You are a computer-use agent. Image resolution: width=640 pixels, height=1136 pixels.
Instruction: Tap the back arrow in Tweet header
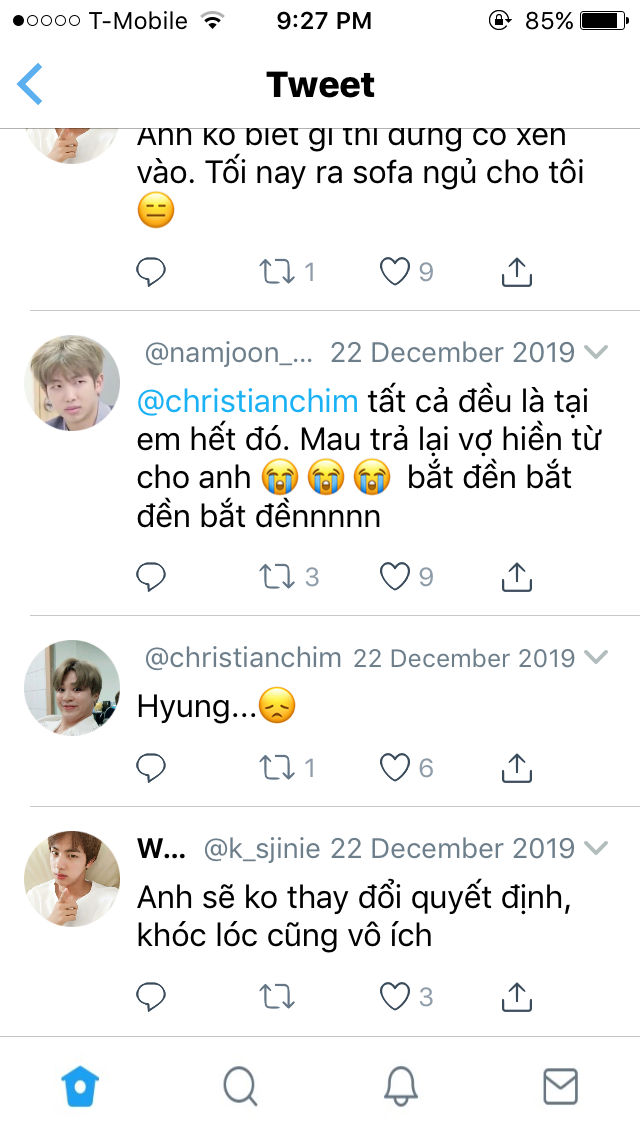31,84
